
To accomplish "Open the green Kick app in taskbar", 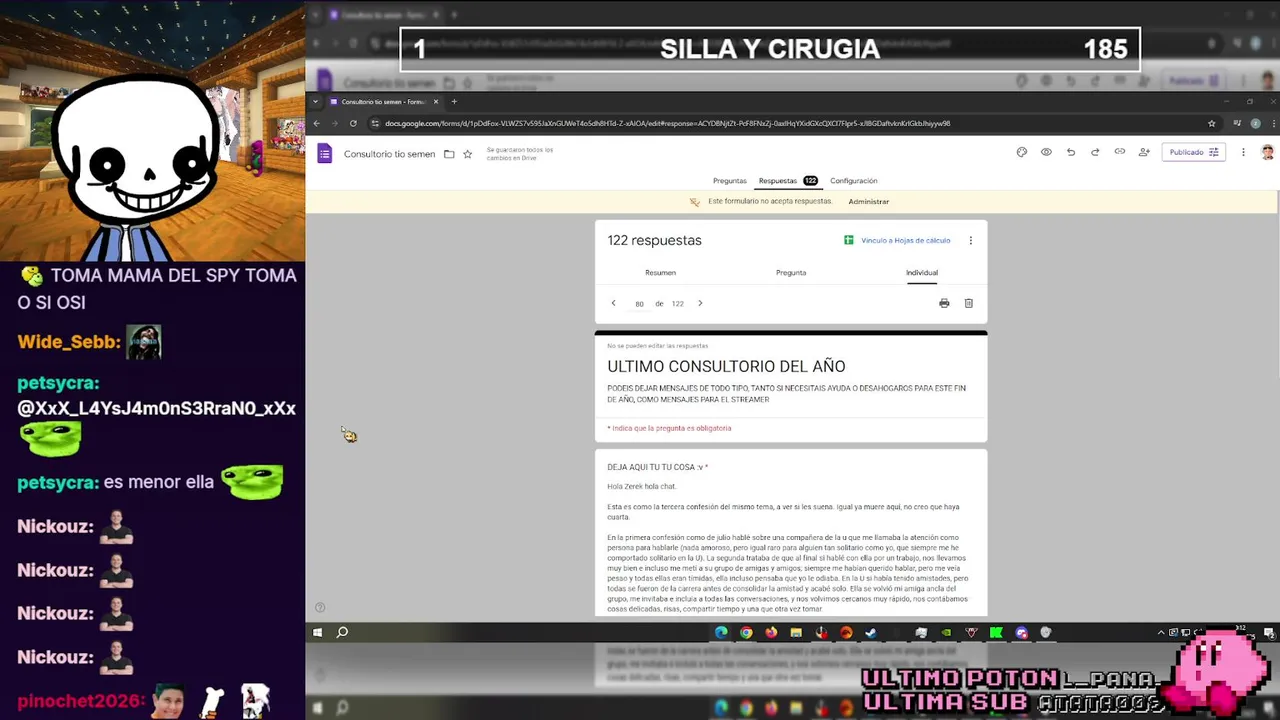I will [996, 632].
